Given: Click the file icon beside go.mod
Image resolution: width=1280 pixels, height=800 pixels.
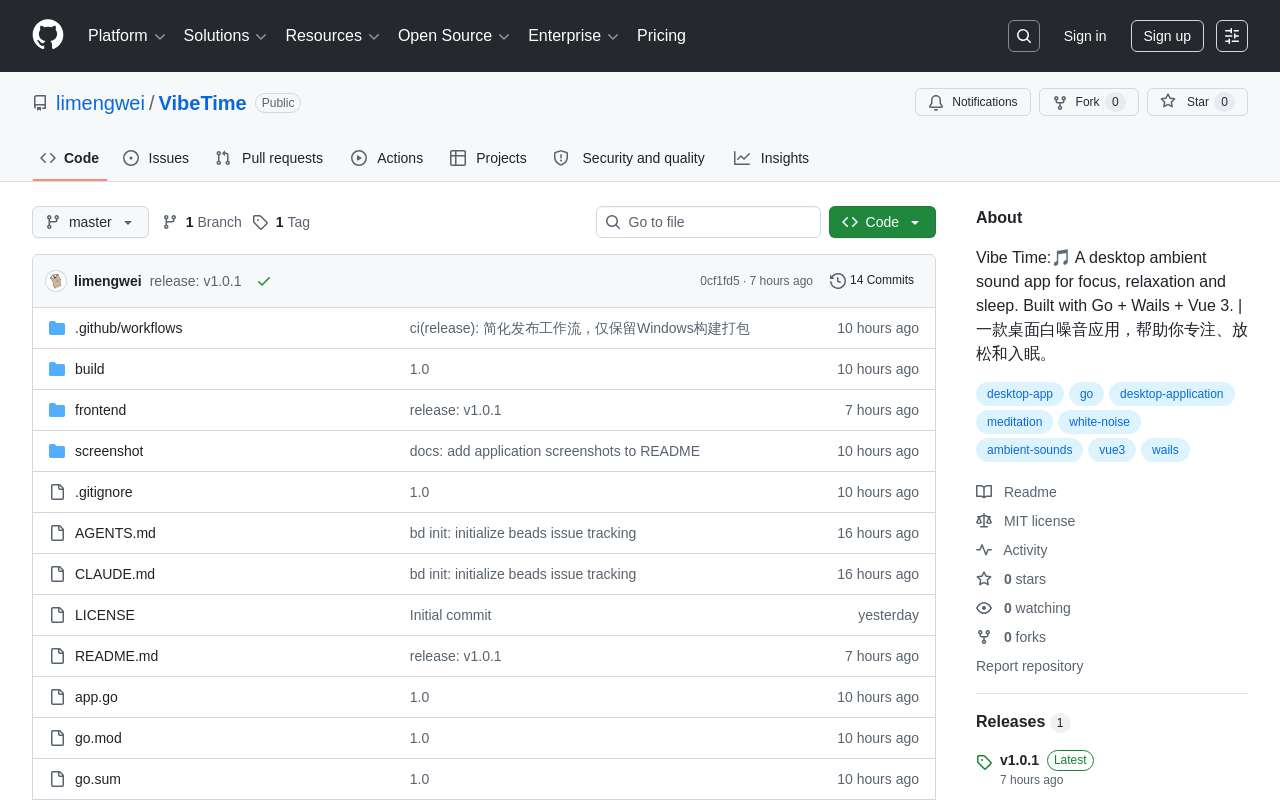Looking at the screenshot, I should 57,738.
